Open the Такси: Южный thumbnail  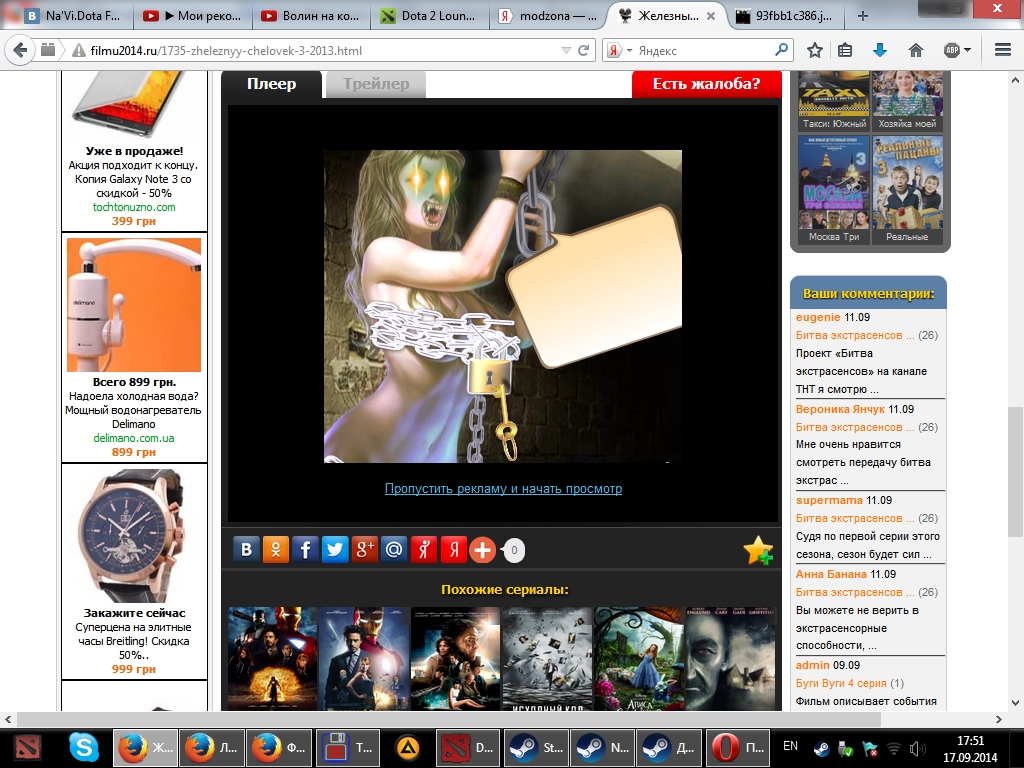coord(834,101)
